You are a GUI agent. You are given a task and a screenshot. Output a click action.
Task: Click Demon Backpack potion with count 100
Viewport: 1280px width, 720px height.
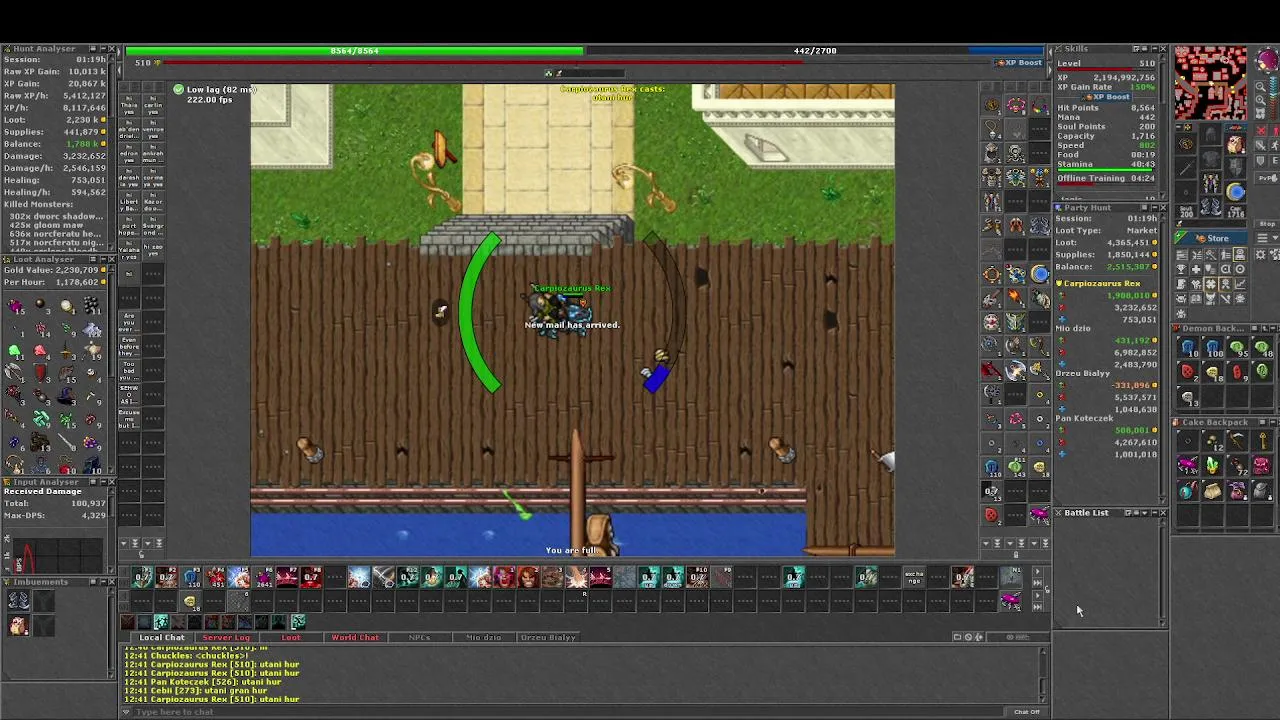click(1212, 346)
